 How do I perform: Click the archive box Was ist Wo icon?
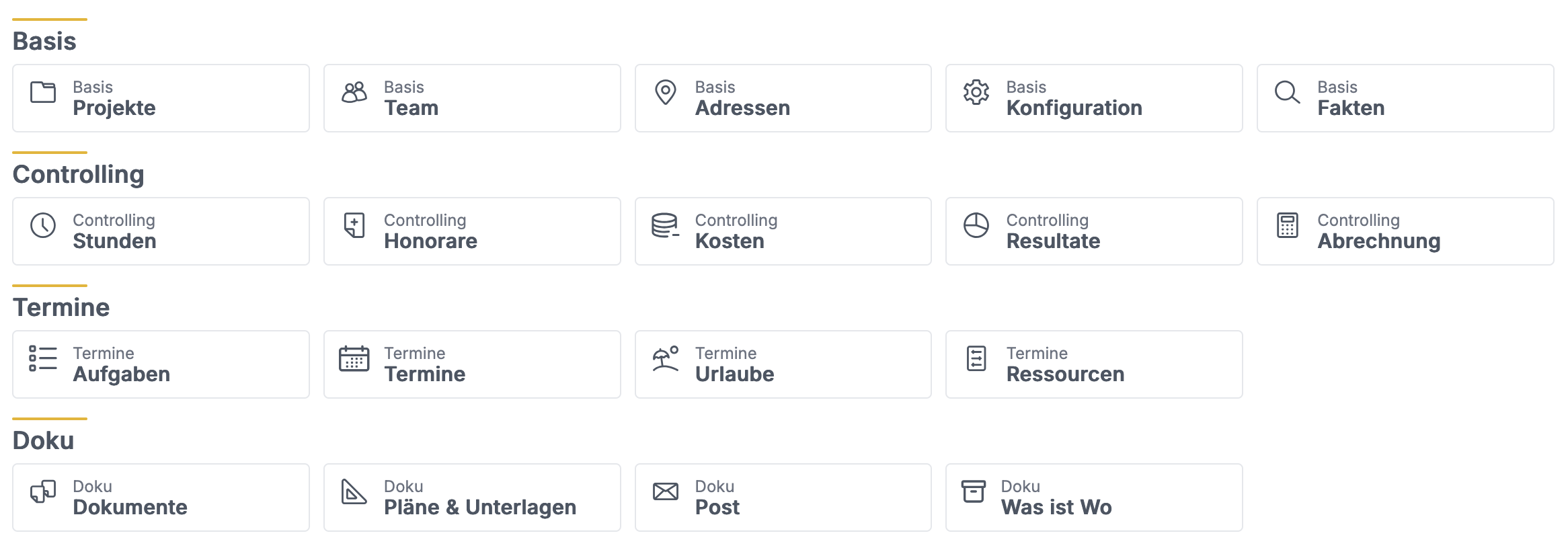pos(974,491)
